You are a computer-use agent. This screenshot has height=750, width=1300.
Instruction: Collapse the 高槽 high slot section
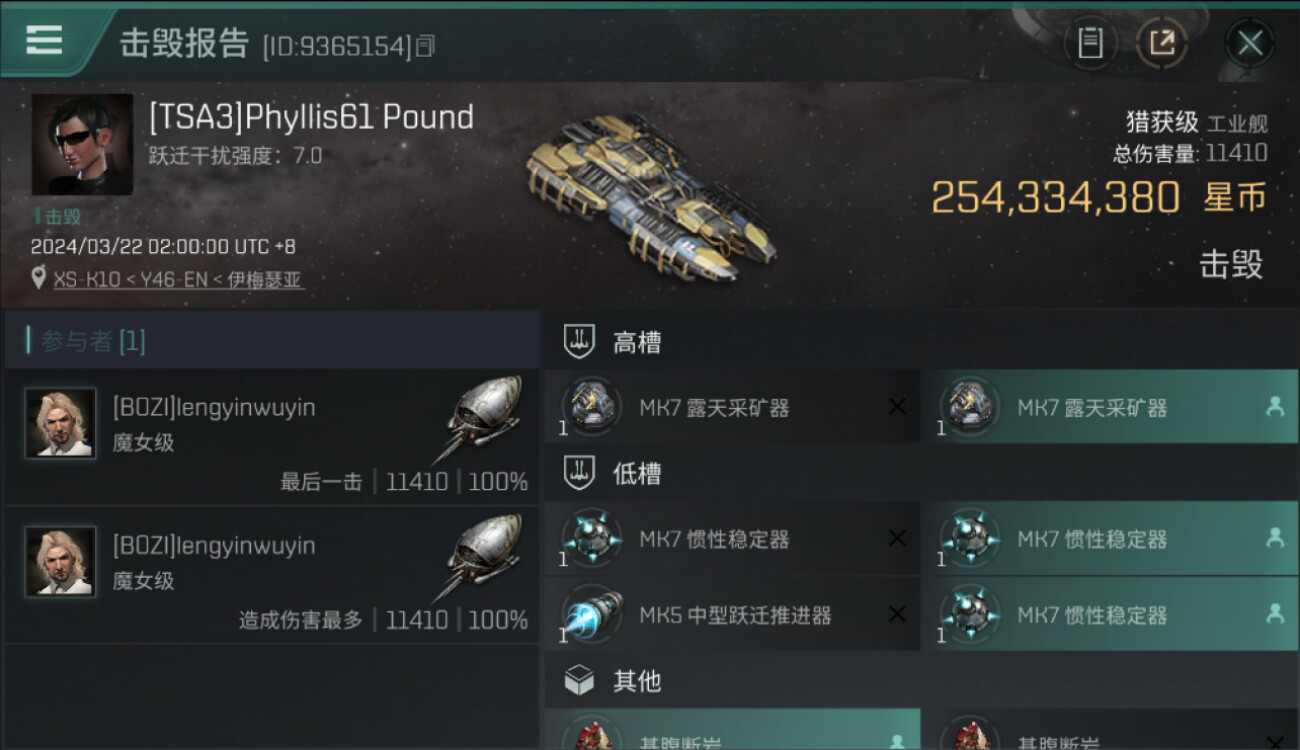tap(922, 343)
